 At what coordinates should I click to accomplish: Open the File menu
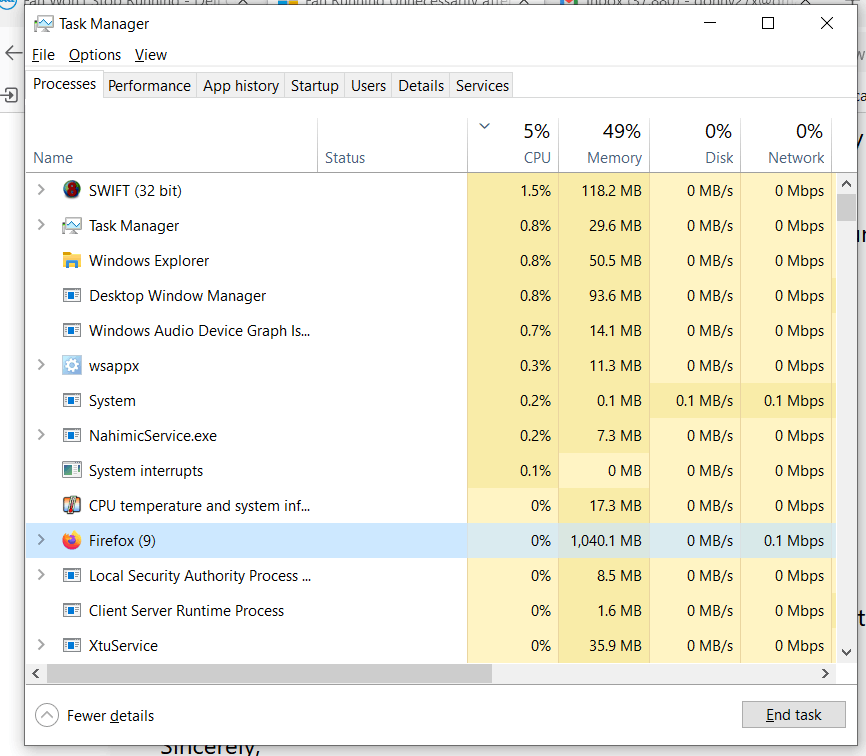coord(43,55)
